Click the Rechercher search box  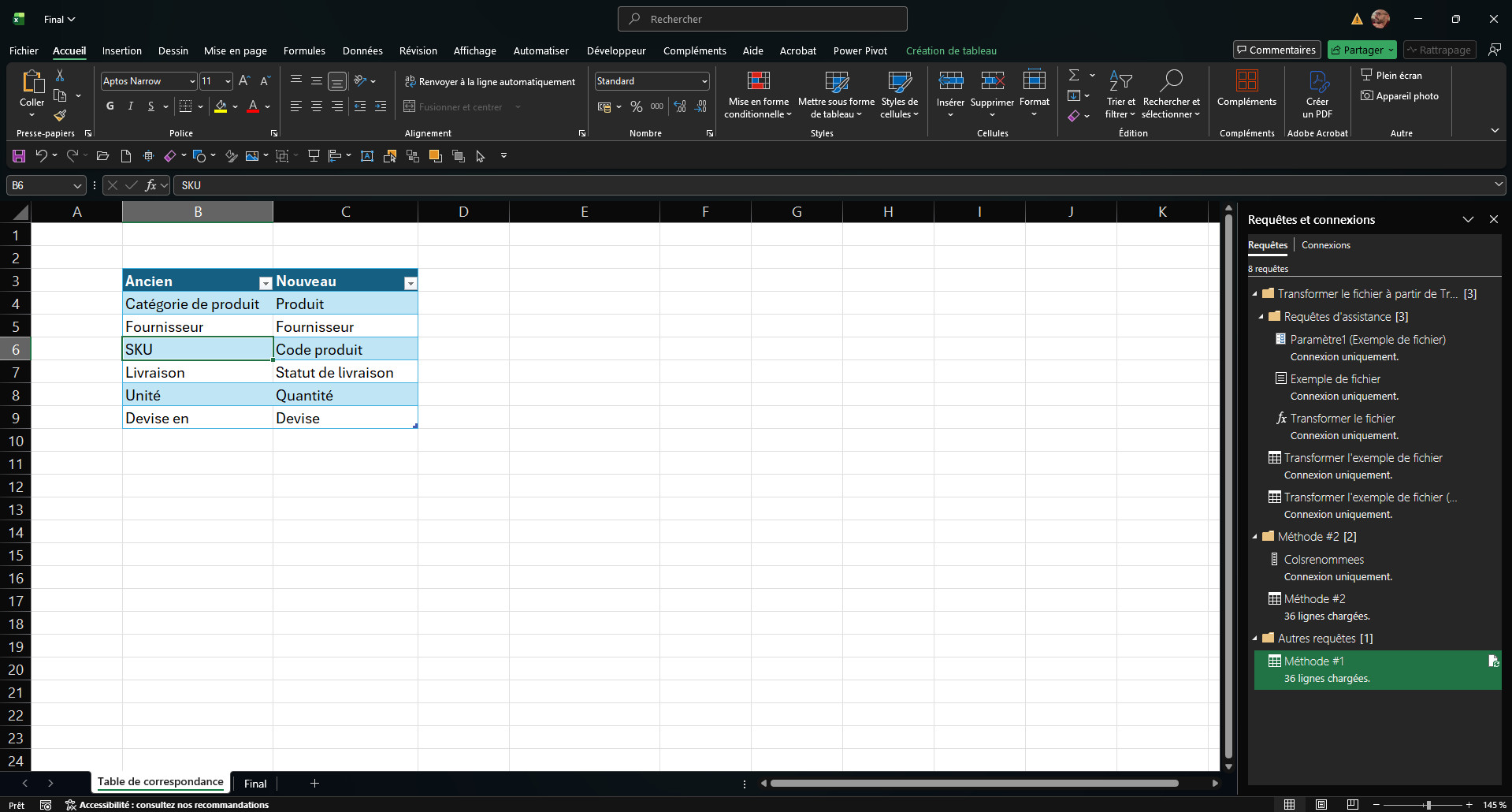(762, 19)
